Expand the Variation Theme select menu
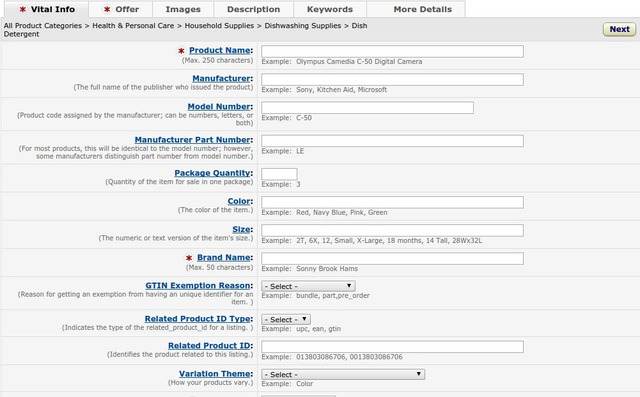This screenshot has height=397, width=640. click(343, 374)
